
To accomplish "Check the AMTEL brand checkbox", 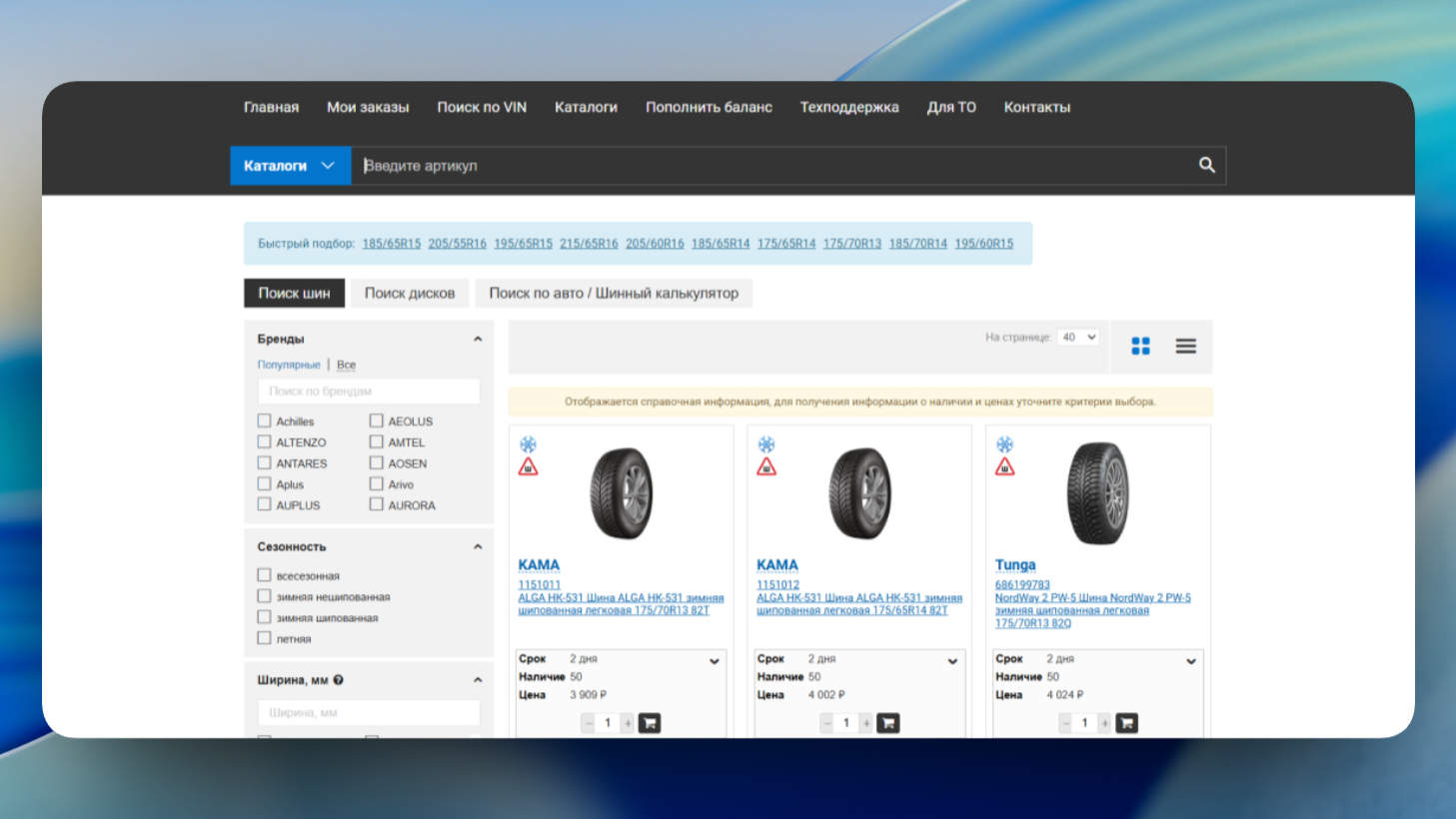I will (377, 442).
